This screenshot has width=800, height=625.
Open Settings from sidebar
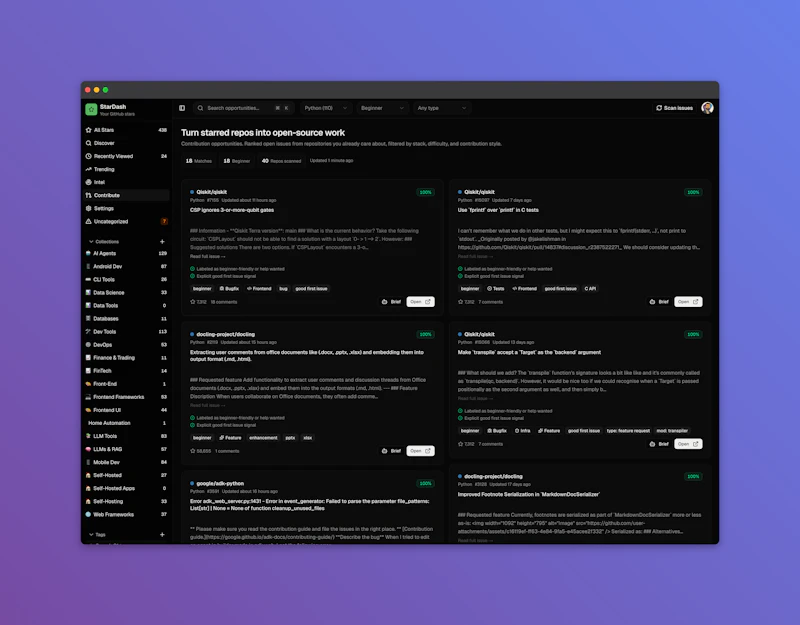click(127, 208)
